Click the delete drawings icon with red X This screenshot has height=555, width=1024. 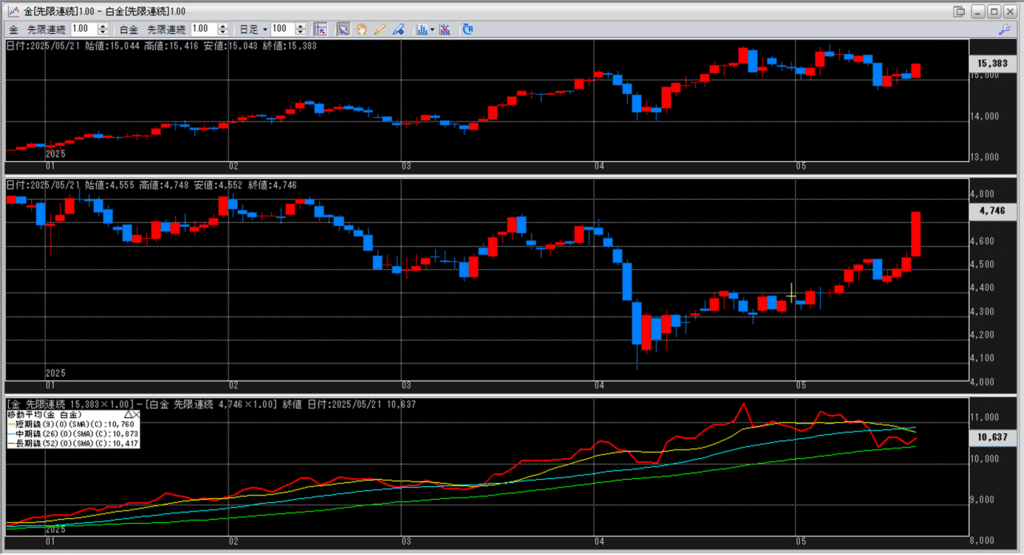coord(445,29)
